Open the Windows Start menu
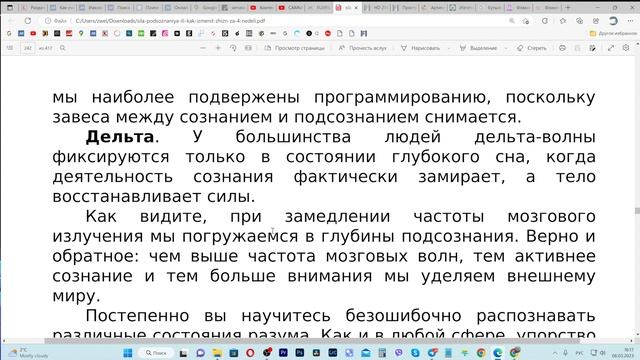Image resolution: width=640 pixels, height=360 pixels. (x=128, y=353)
